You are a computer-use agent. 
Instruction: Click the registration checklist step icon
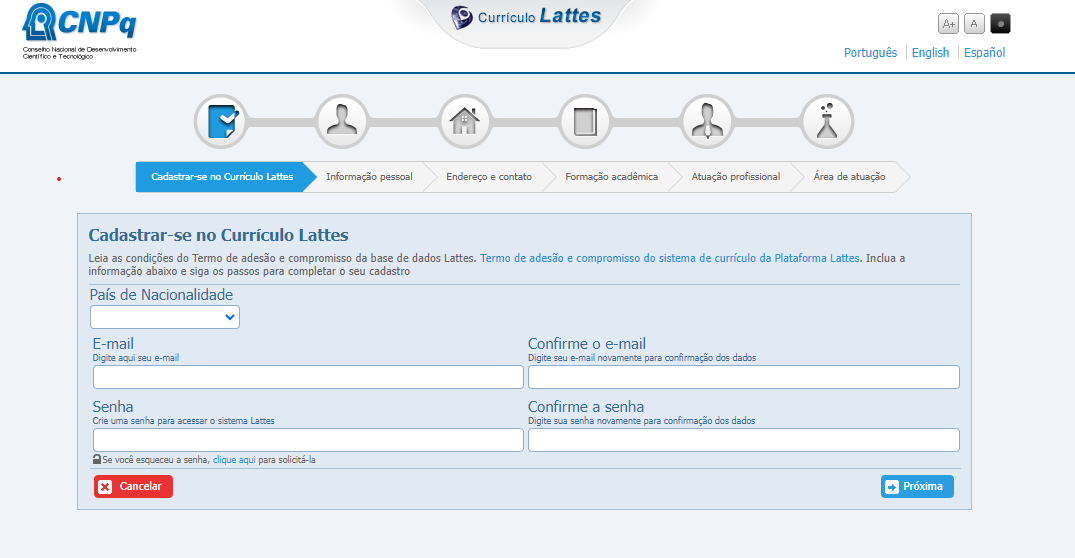click(x=220, y=121)
